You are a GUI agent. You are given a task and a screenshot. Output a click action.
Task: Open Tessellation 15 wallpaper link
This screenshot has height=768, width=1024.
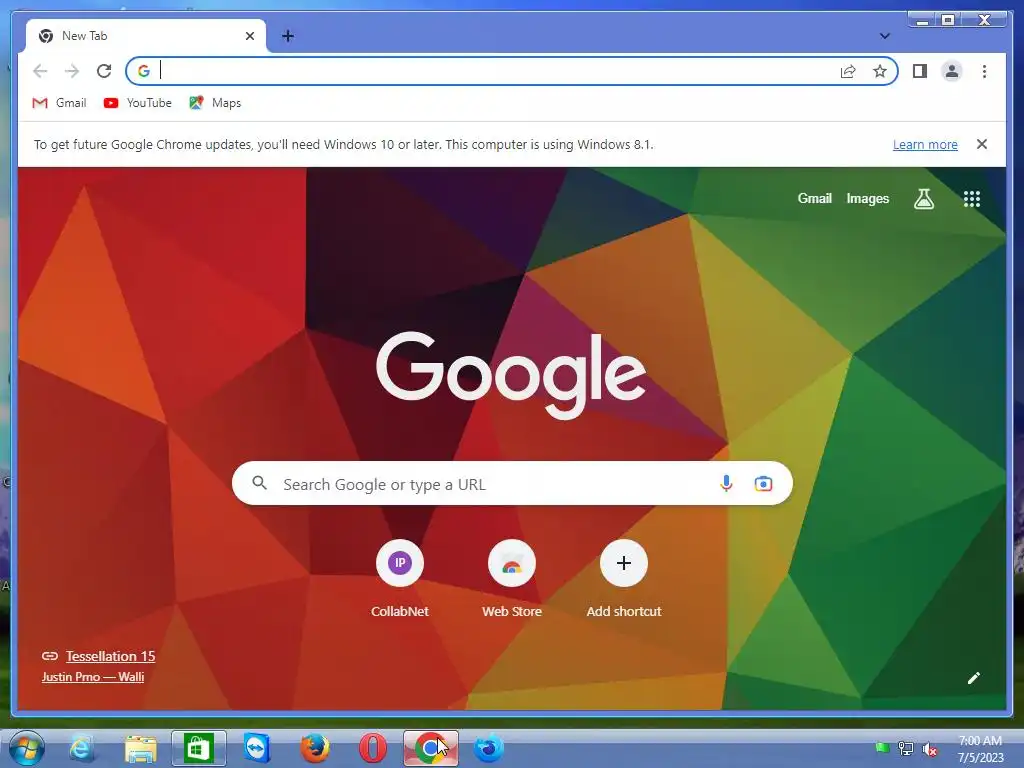coord(110,656)
